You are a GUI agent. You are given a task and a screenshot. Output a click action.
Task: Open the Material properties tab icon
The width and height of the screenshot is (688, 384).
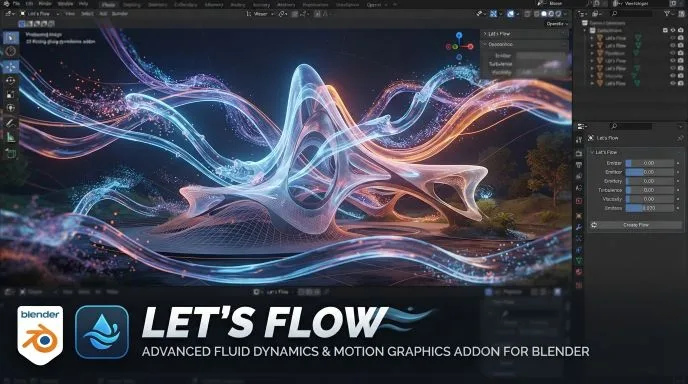pyautogui.click(x=579, y=272)
